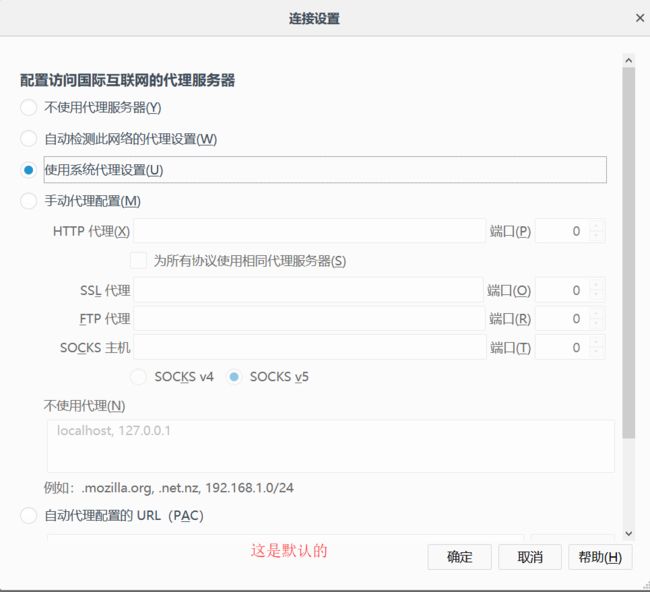This screenshot has width=650, height=592.
Task: Click the SOCKS host port stepper
Action: [x=597, y=348]
